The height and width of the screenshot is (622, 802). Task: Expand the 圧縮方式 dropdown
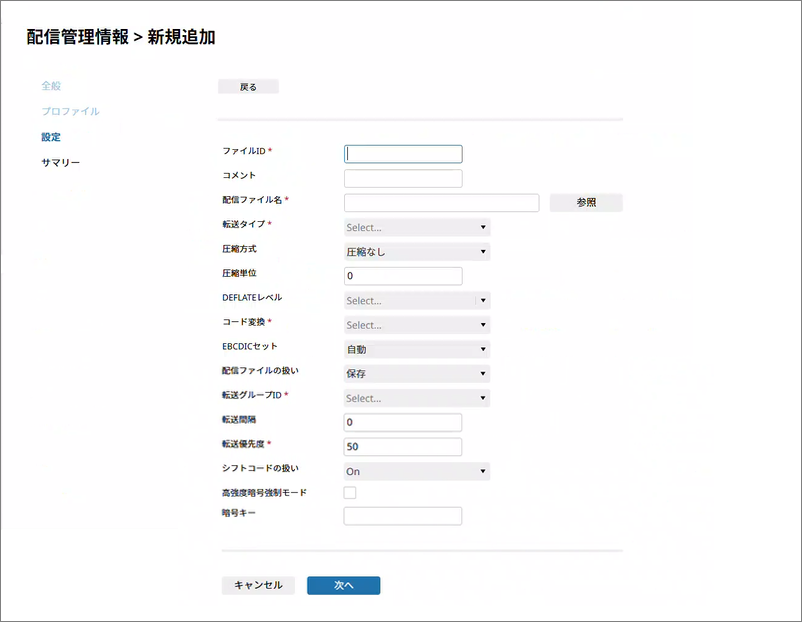coord(416,252)
